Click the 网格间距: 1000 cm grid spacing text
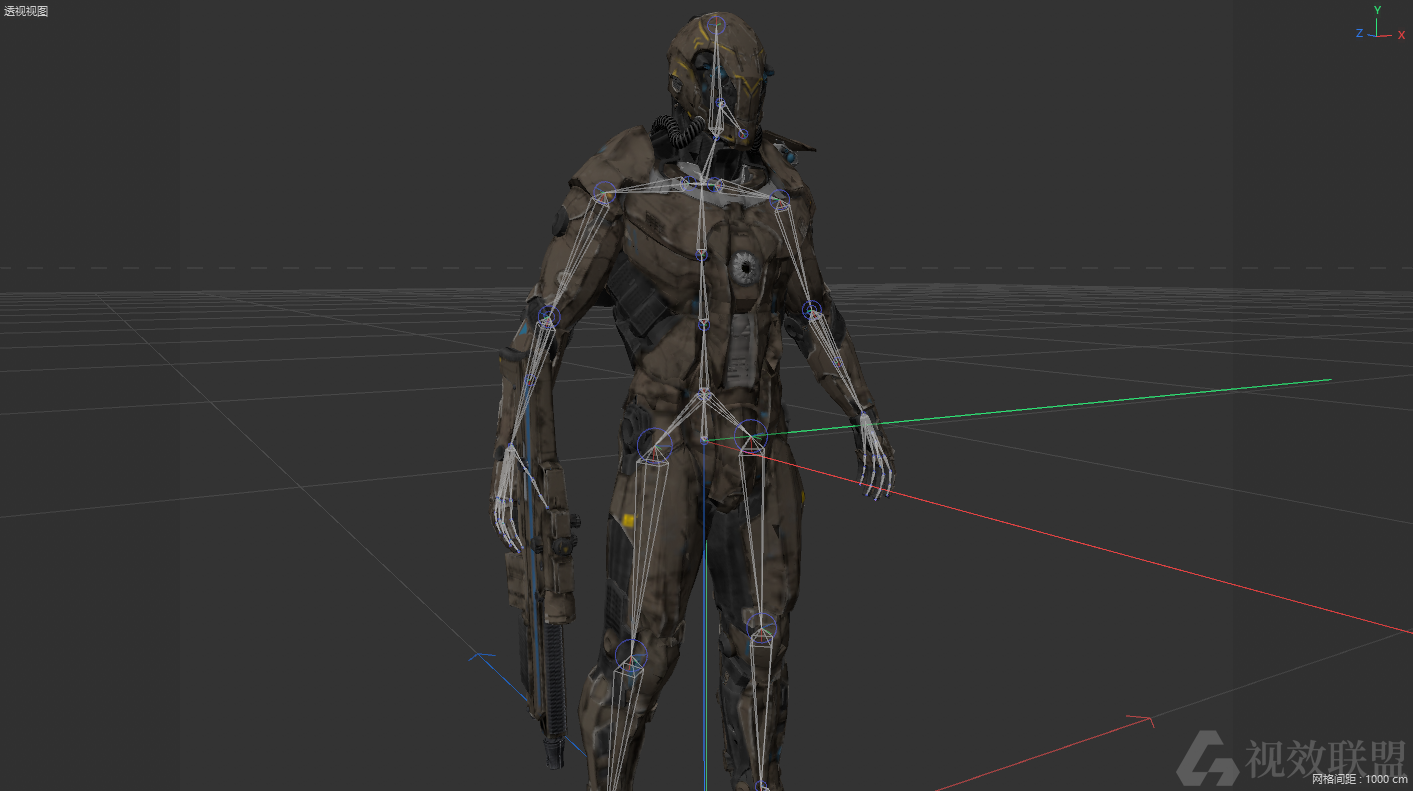The width and height of the screenshot is (1413, 791). tap(1358, 779)
